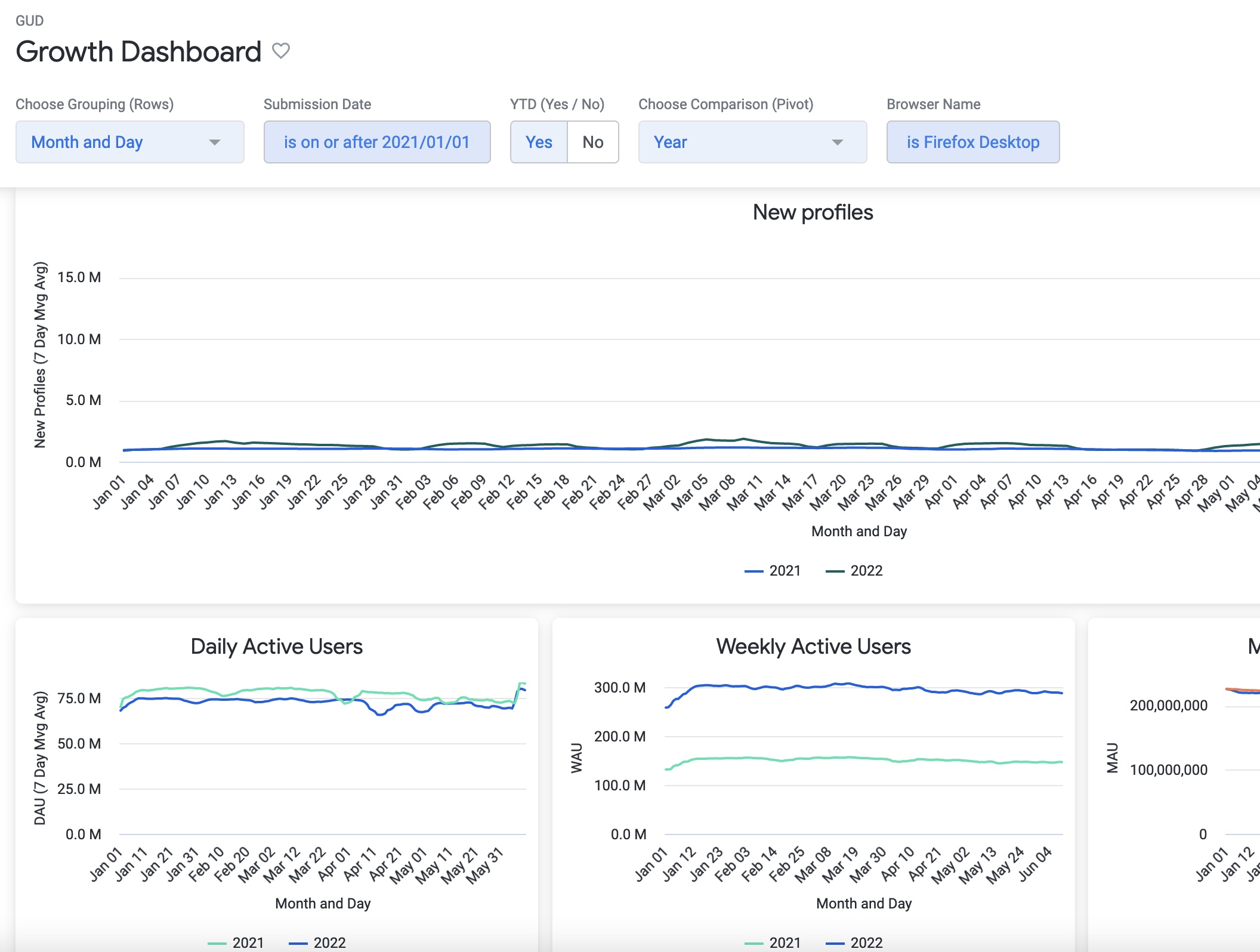Favorite the dashboard using the heart icon
The height and width of the screenshot is (952, 1260).
[x=282, y=51]
